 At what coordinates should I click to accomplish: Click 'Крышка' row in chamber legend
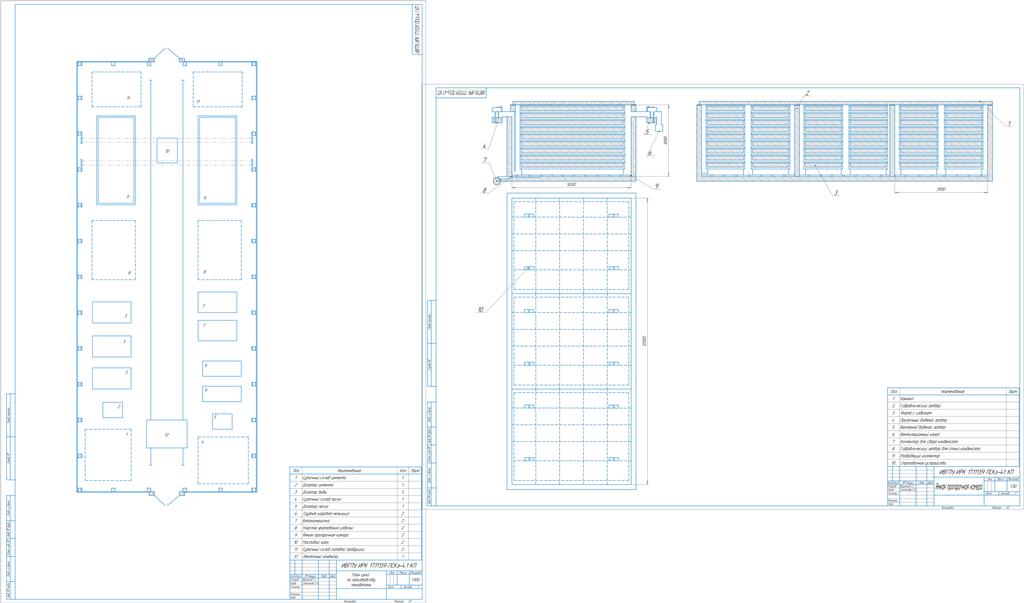(x=953, y=399)
